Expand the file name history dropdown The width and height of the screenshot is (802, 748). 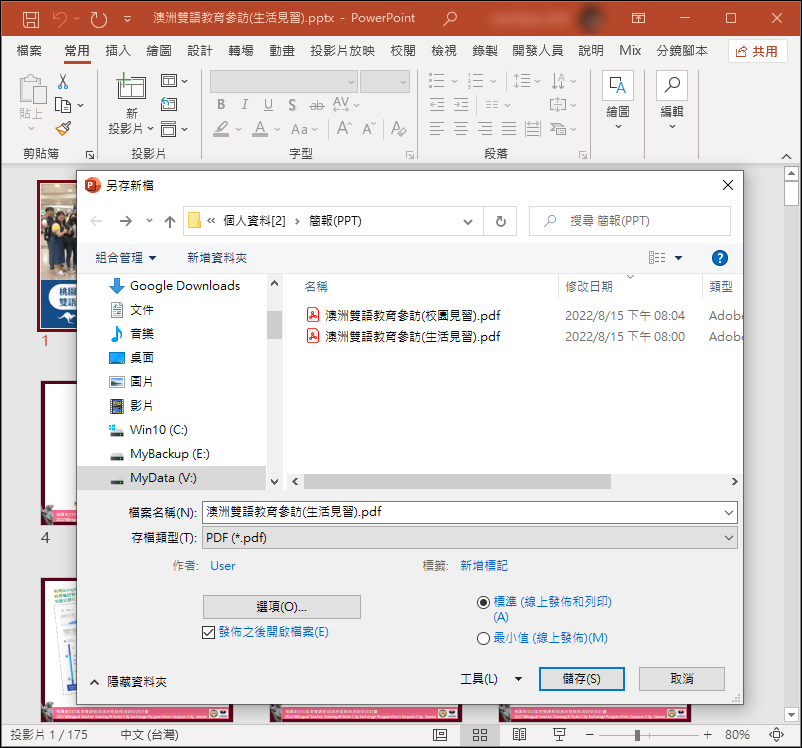tap(728, 512)
